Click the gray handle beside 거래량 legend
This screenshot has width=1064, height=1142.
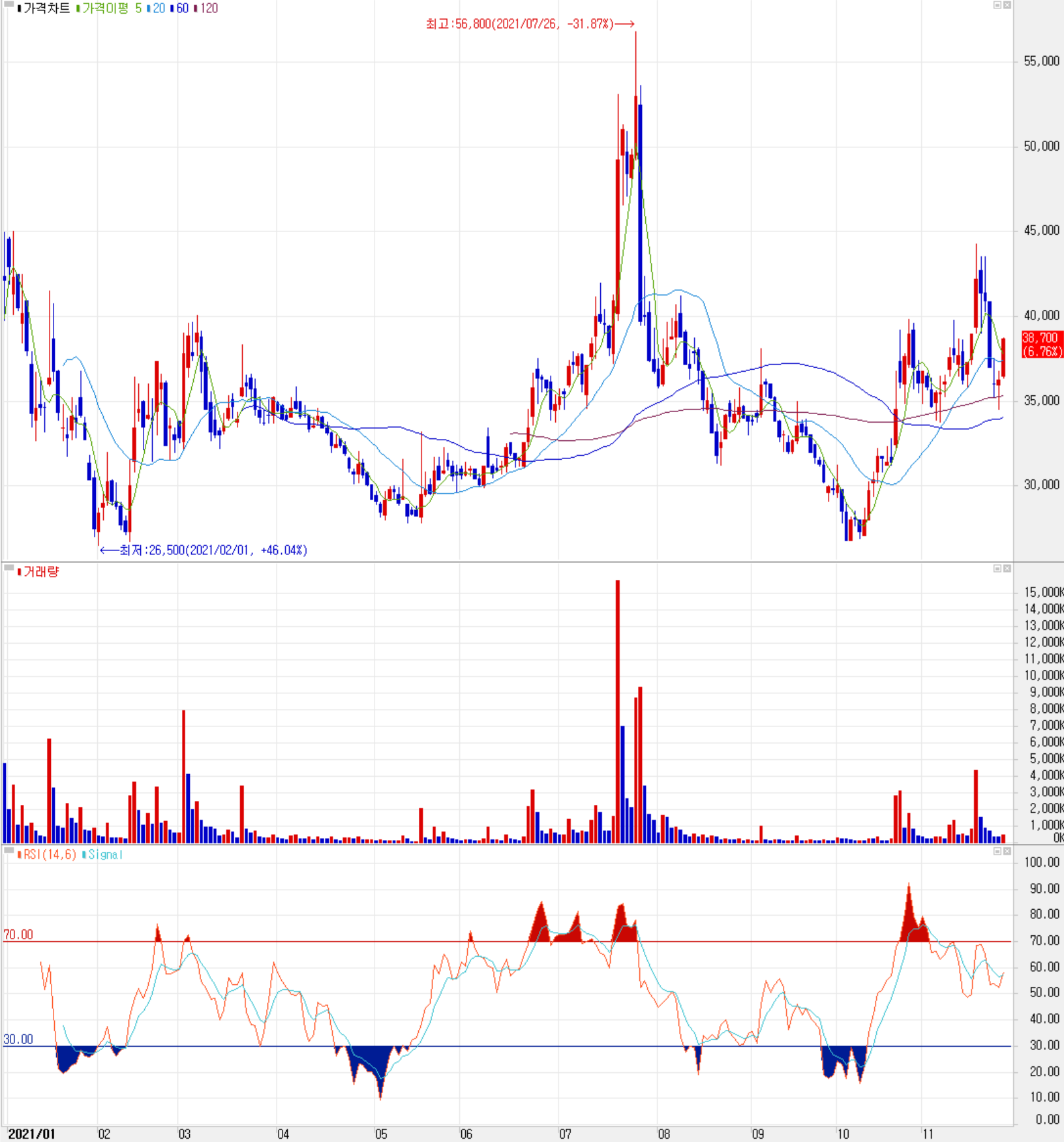(9, 569)
